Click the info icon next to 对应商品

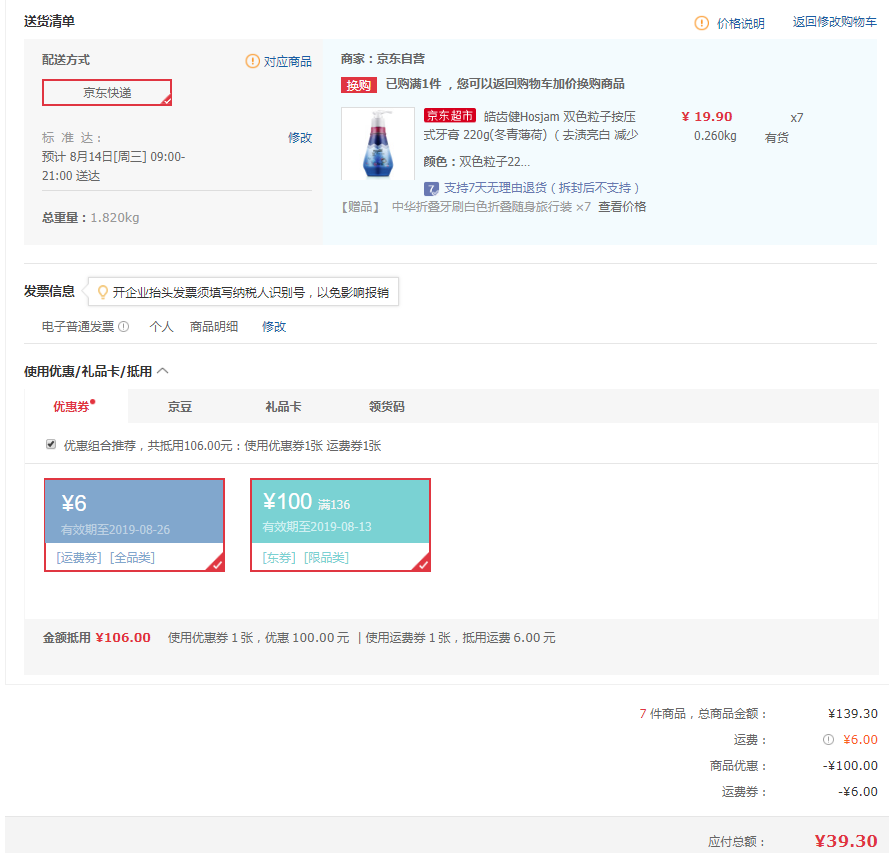[252, 61]
